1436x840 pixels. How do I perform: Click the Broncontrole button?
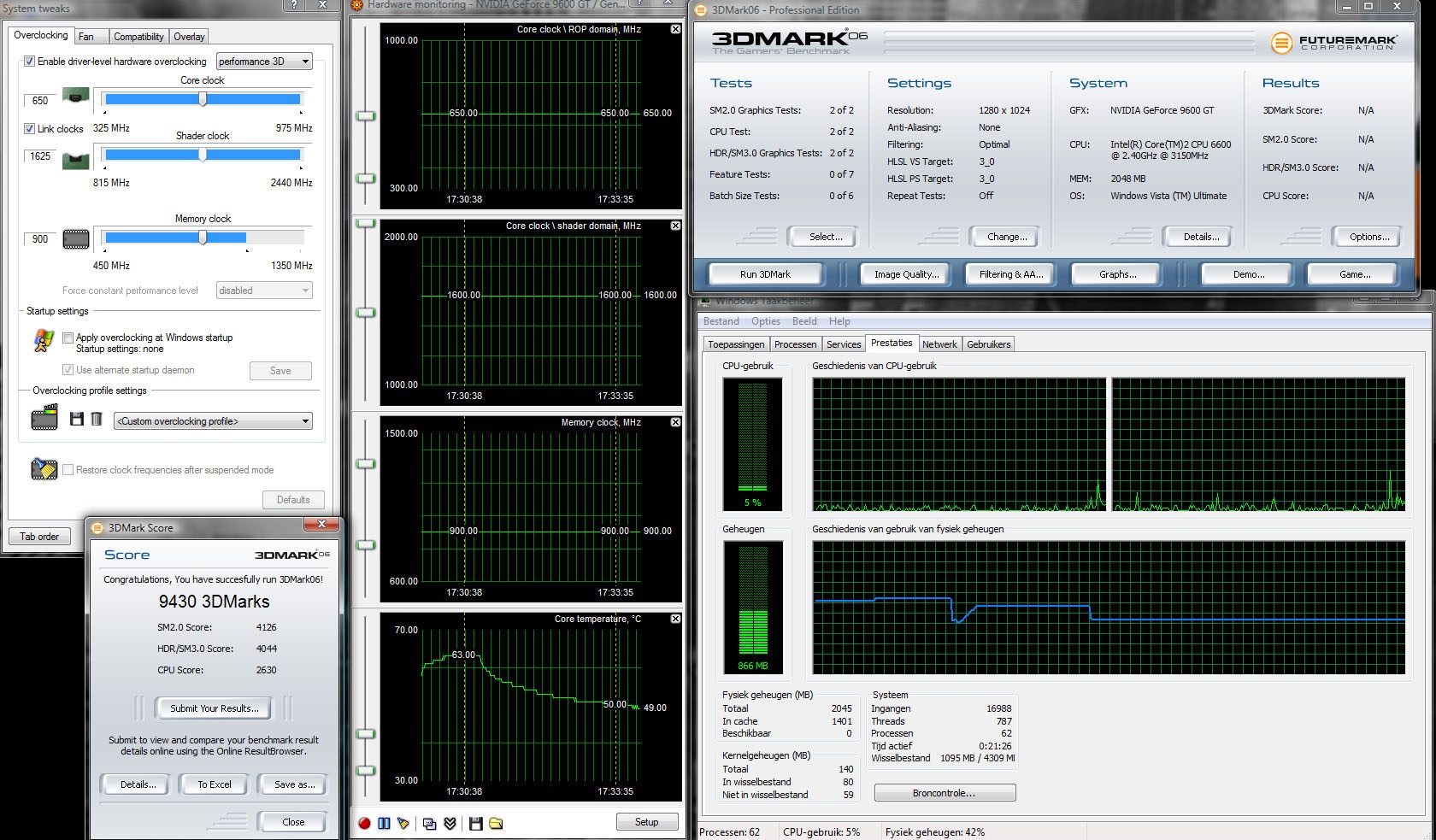(944, 793)
